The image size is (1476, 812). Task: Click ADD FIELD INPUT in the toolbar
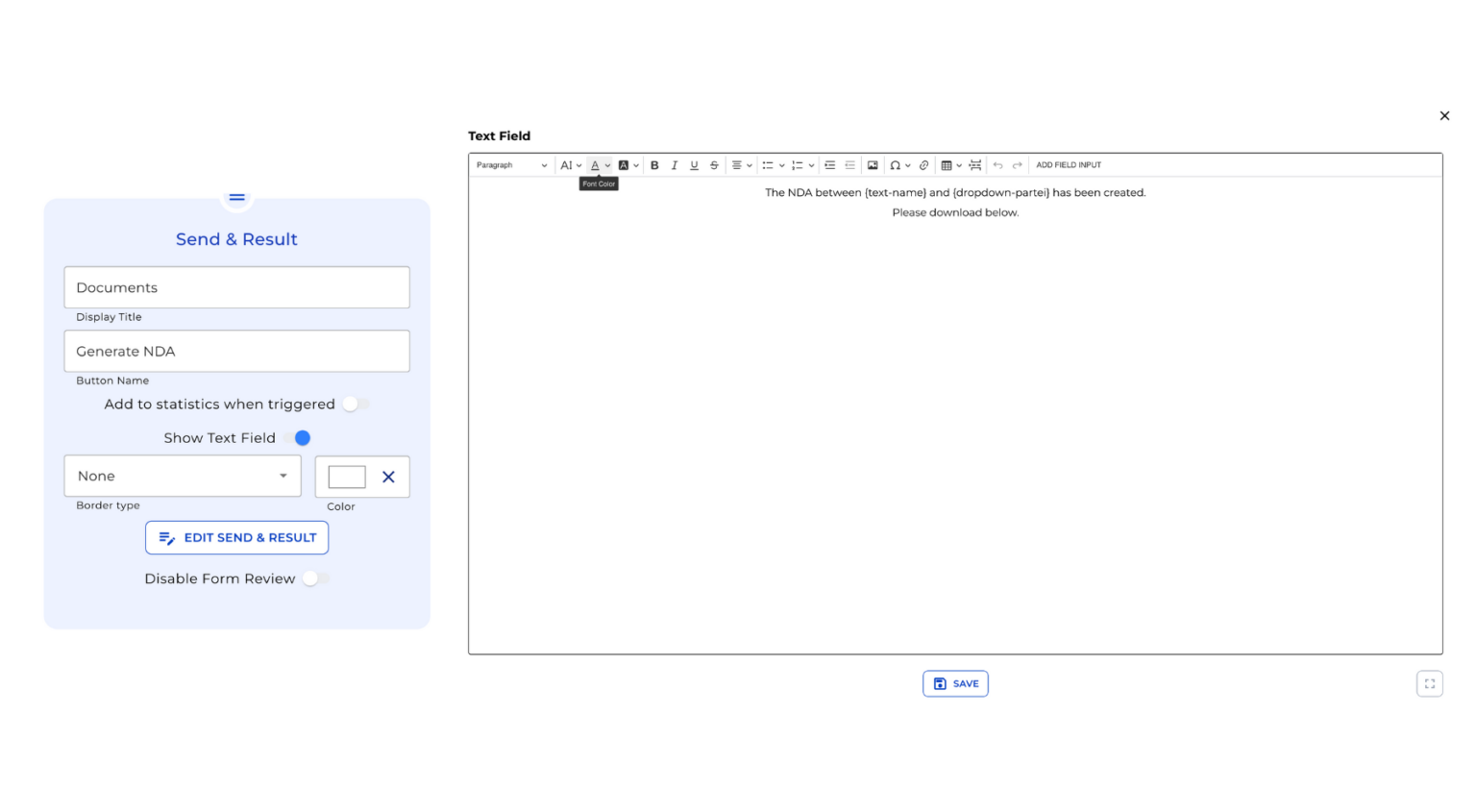[x=1069, y=165]
